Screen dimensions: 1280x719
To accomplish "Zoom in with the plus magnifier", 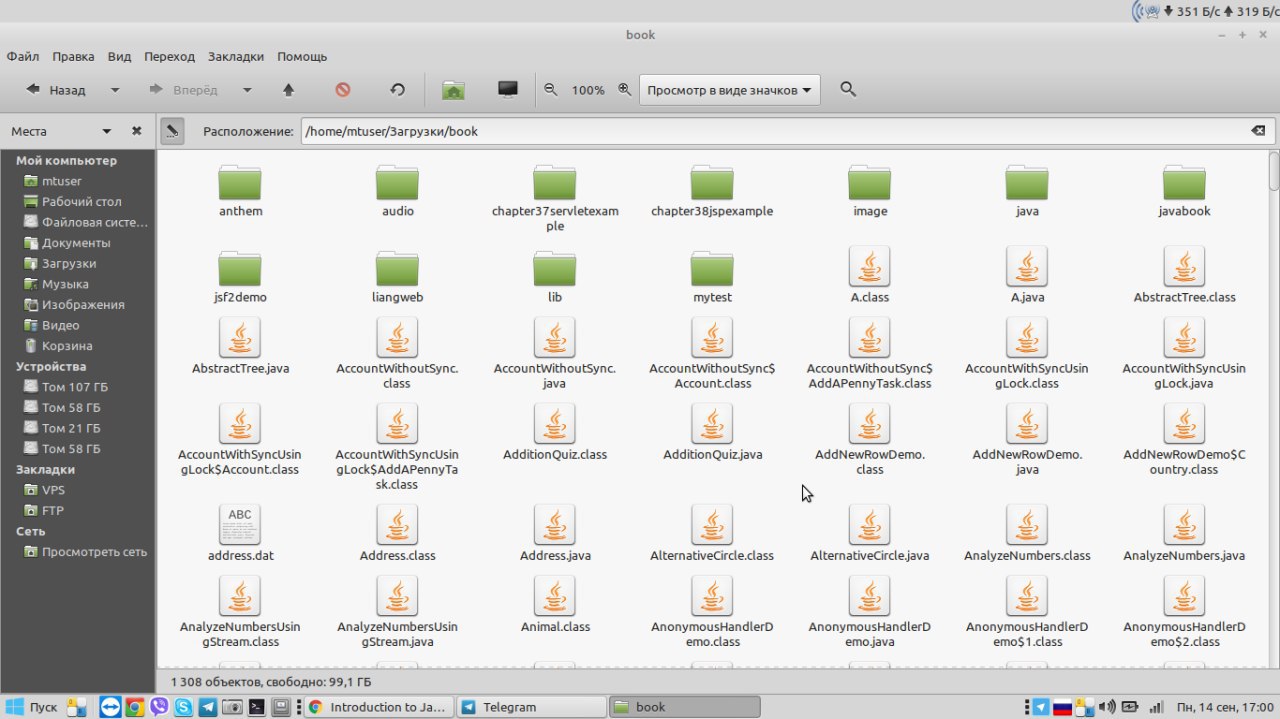I will [x=625, y=90].
